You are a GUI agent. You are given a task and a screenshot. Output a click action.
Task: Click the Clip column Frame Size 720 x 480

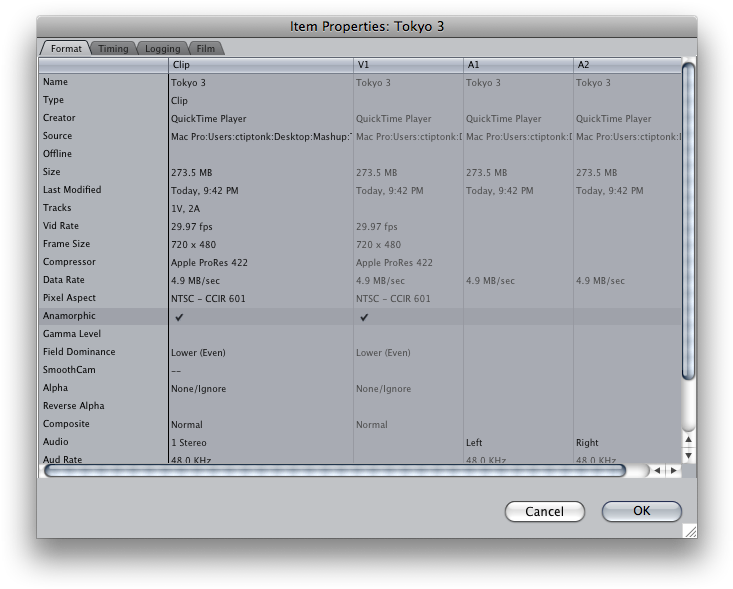point(193,245)
